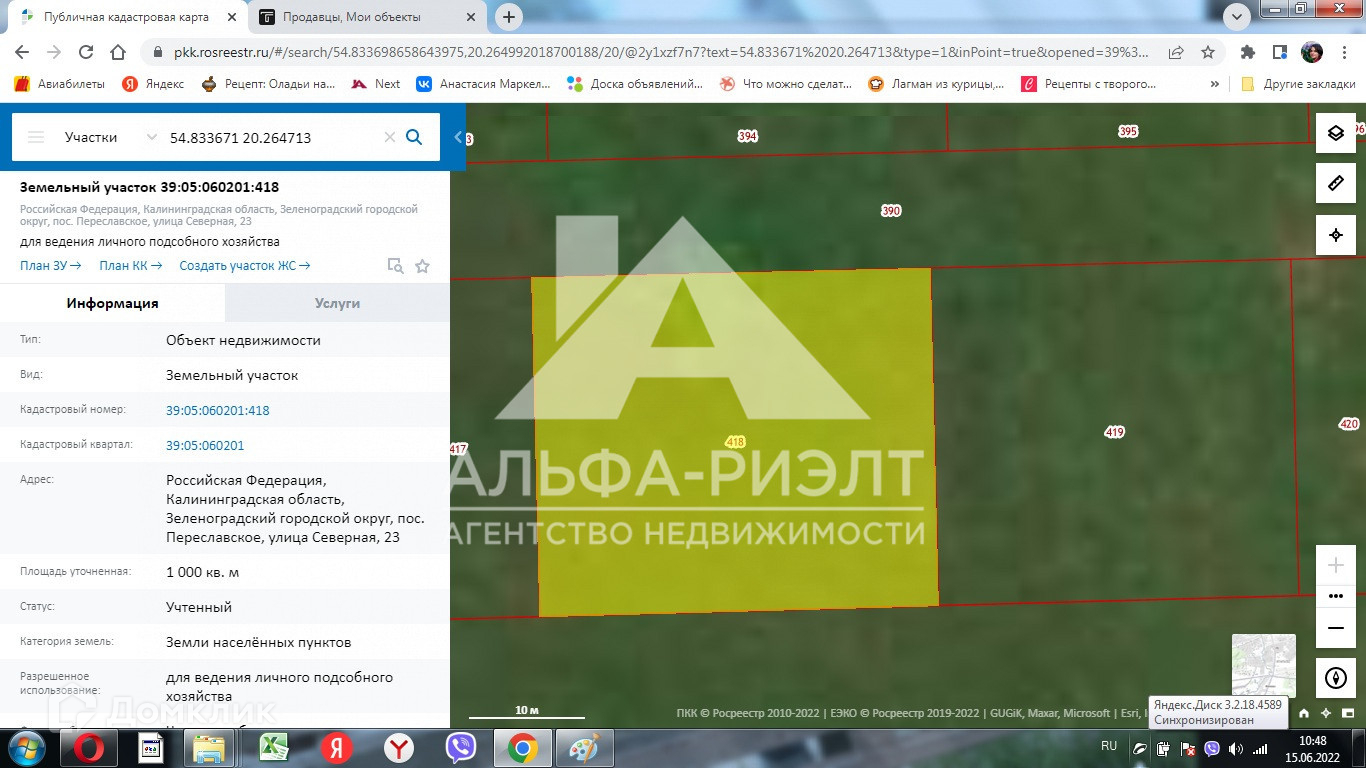Image resolution: width=1366 pixels, height=768 pixels.
Task: Open the Chrome taskbar button
Action: [x=522, y=748]
